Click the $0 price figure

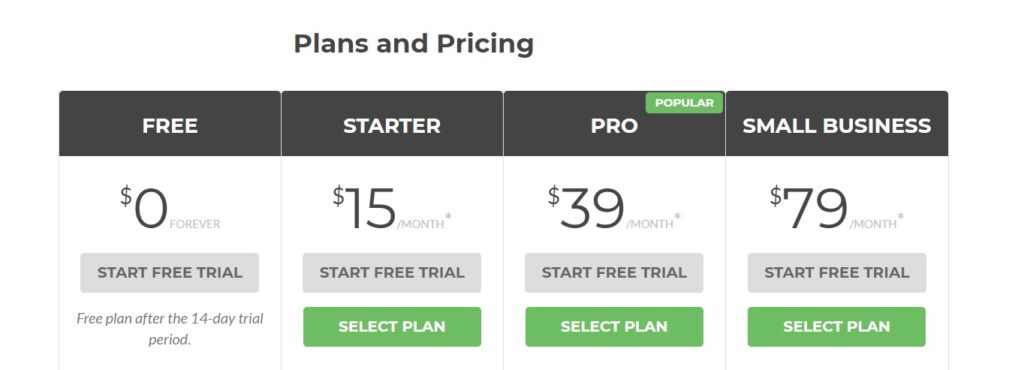144,208
